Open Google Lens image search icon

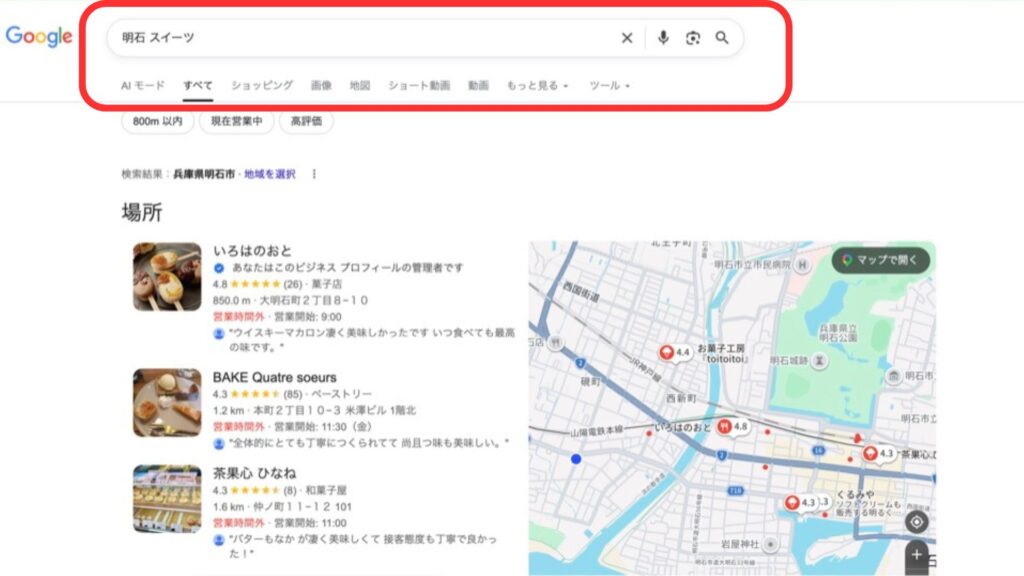tap(693, 38)
